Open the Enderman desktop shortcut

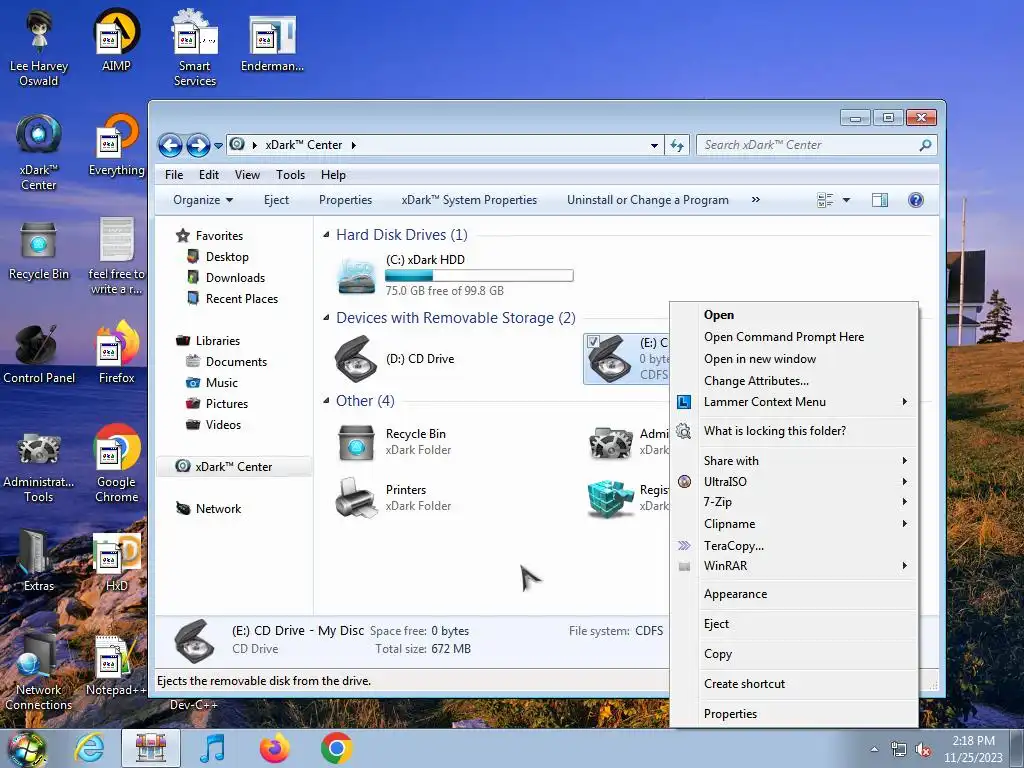pos(272,42)
